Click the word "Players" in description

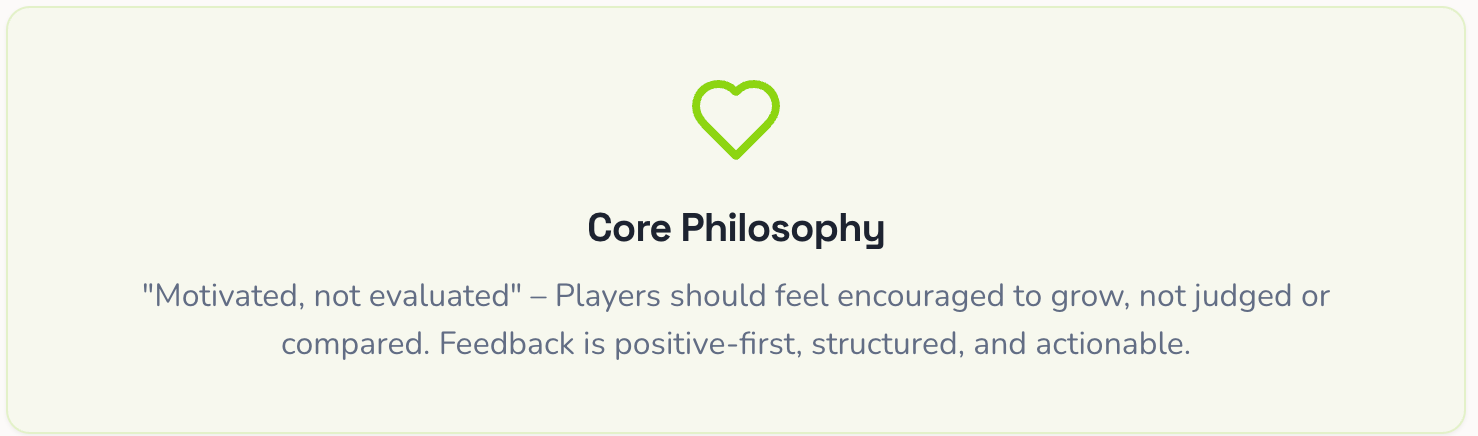(608, 297)
